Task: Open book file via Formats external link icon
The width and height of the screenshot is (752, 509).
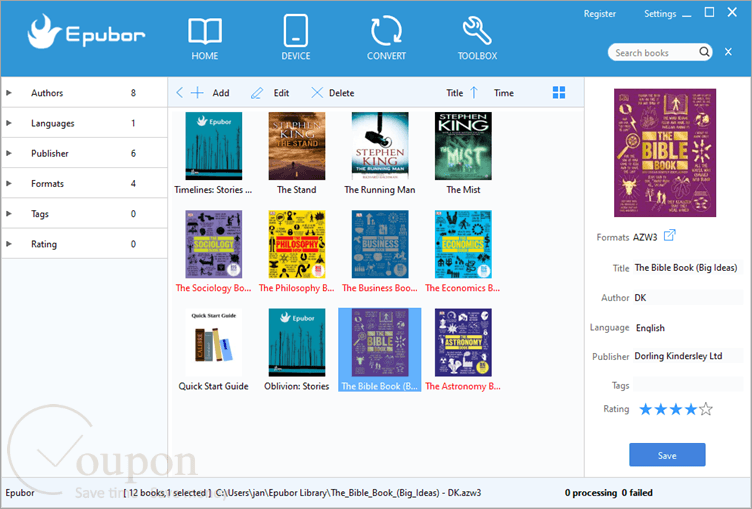Action: click(670, 236)
